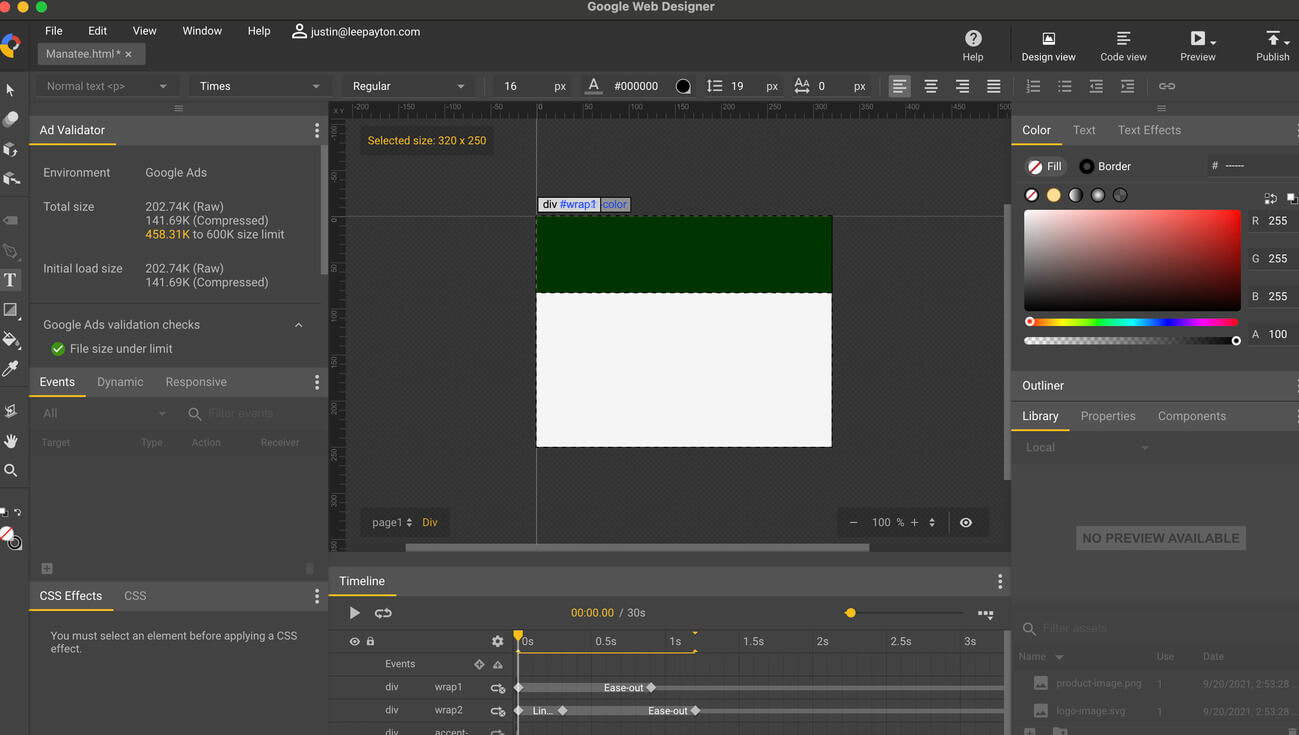This screenshot has height=735, width=1299.
Task: Open events All filter dropdown
Action: (104, 413)
